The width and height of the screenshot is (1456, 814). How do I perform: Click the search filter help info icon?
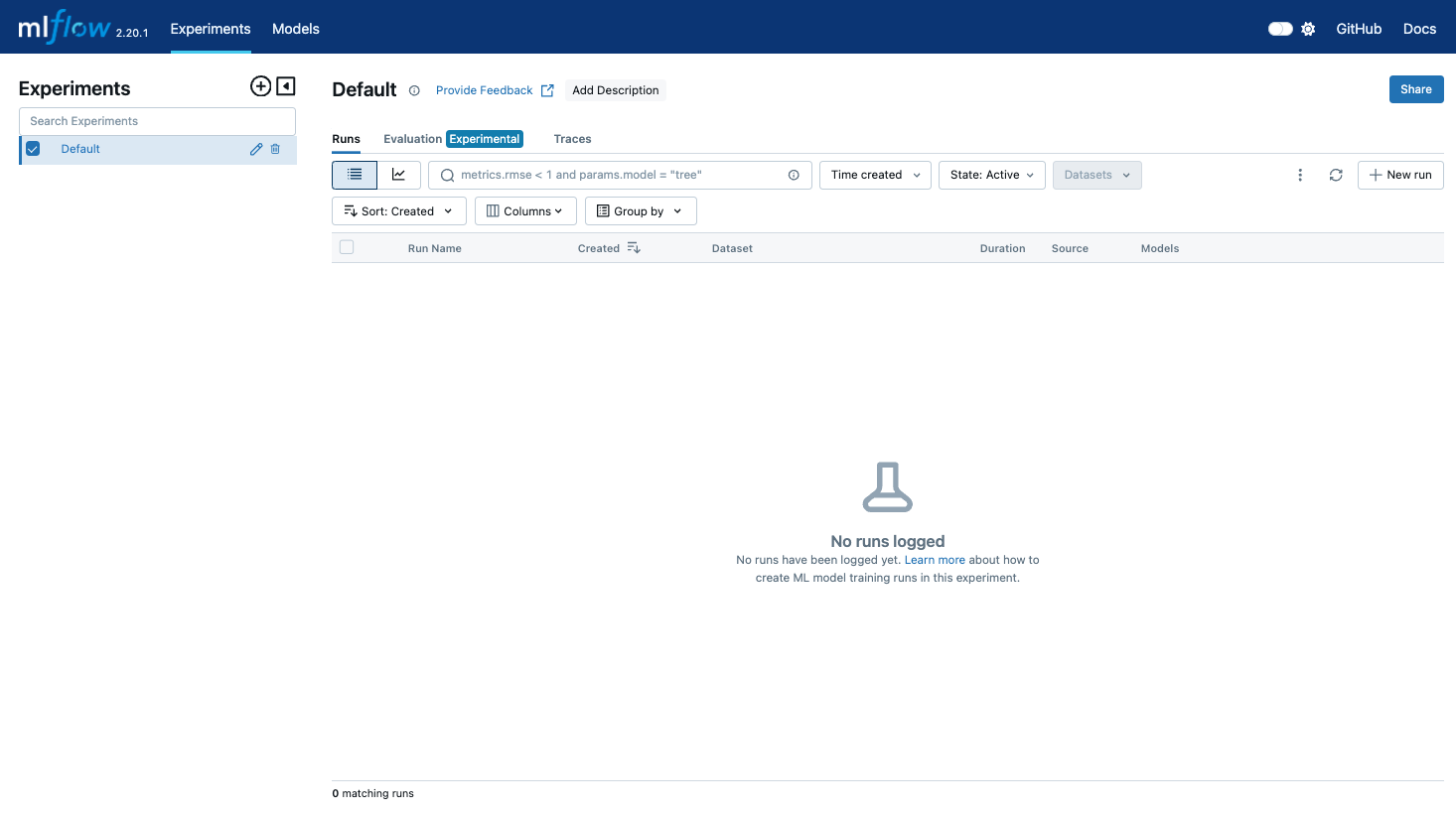(x=794, y=175)
